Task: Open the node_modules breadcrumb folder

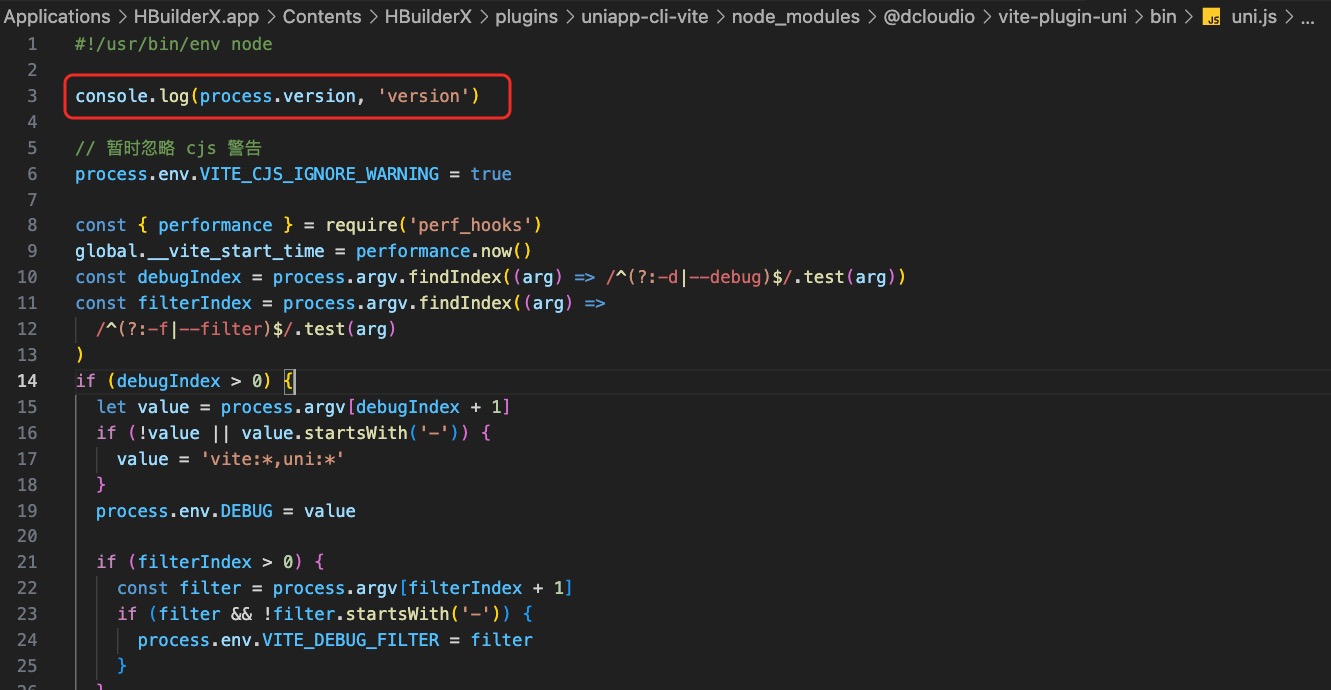Action: click(x=795, y=17)
